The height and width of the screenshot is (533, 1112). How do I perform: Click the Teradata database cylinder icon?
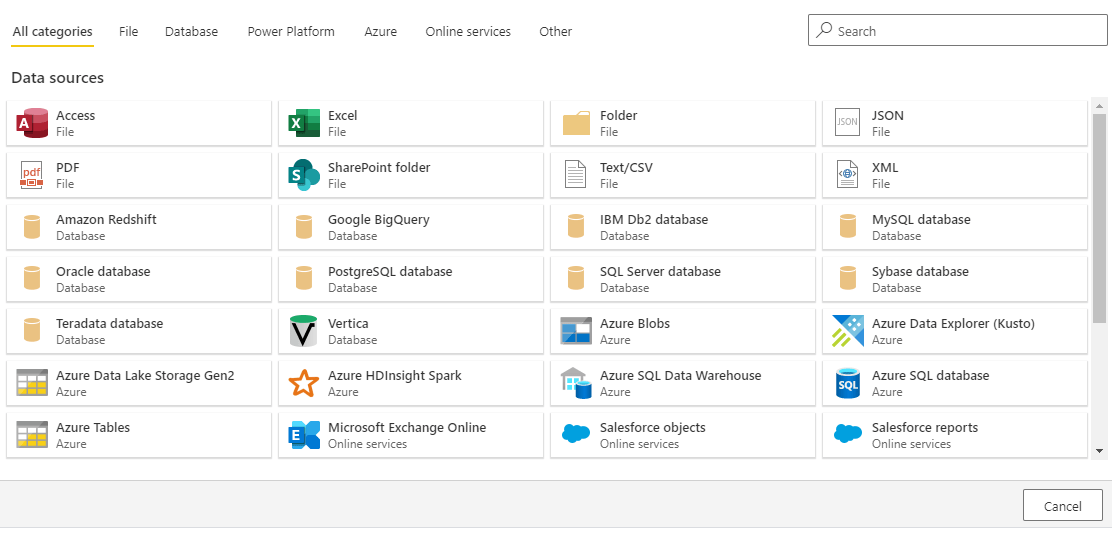pyautogui.click(x=32, y=331)
